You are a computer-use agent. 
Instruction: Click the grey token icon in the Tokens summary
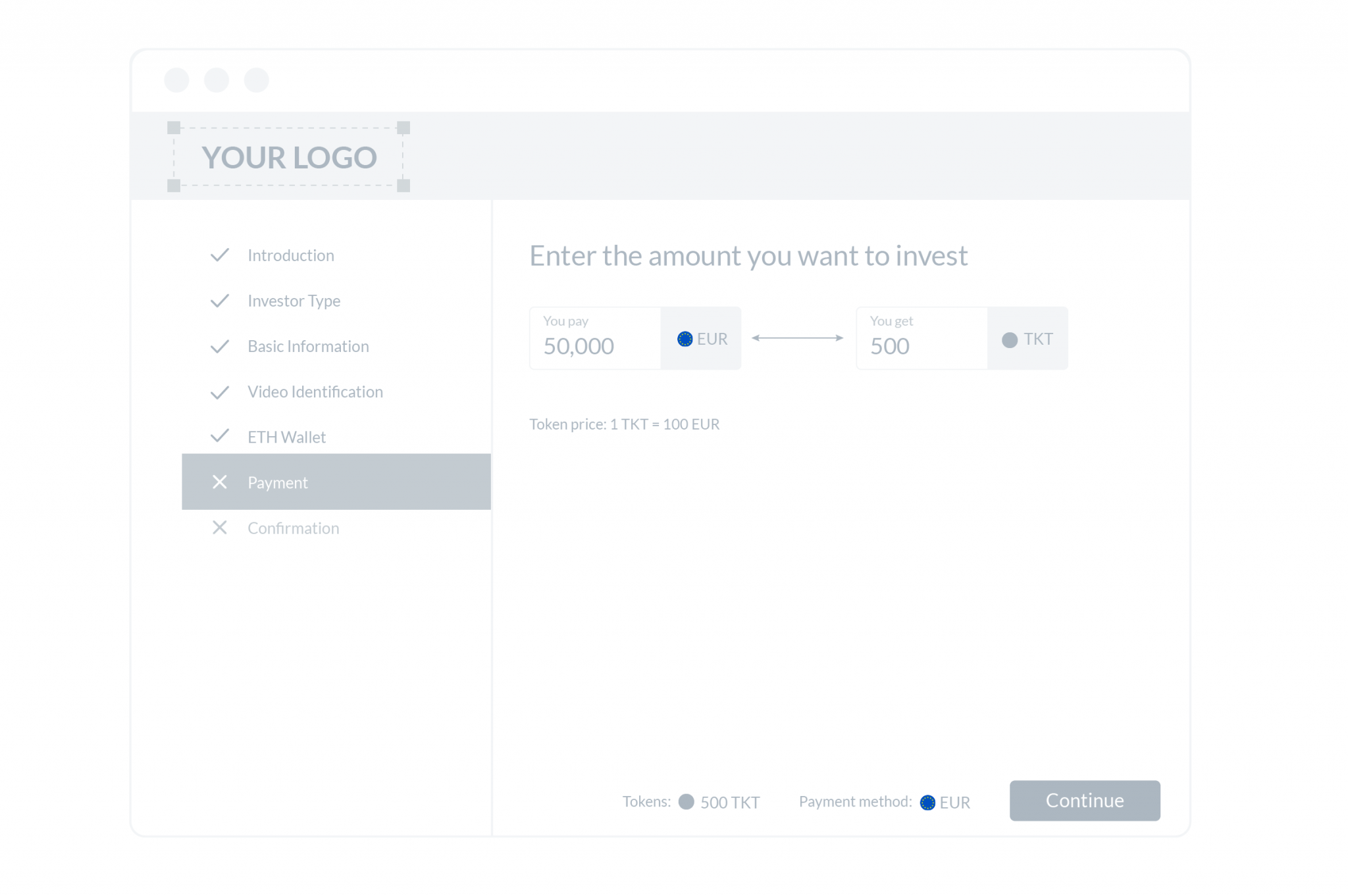686,801
